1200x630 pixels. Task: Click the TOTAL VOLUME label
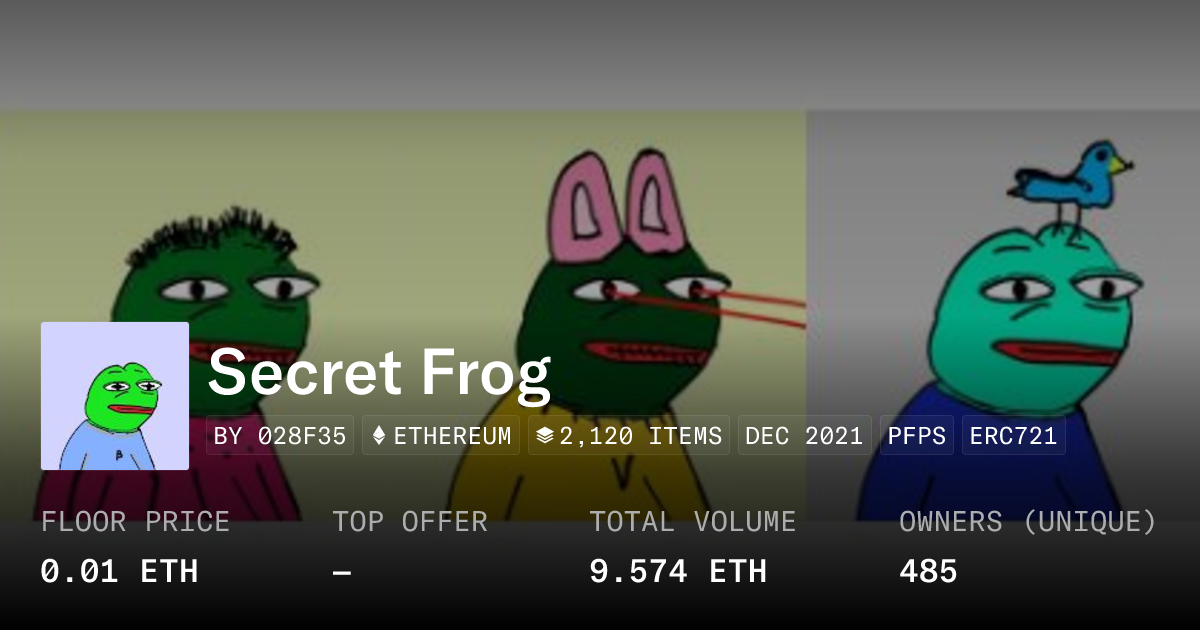coord(692,522)
